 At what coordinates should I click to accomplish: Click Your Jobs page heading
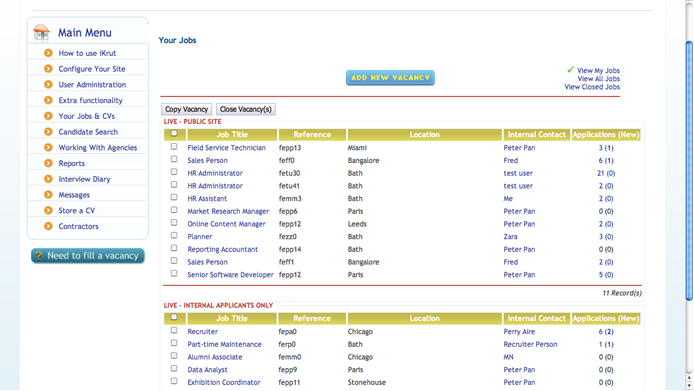[x=177, y=40]
